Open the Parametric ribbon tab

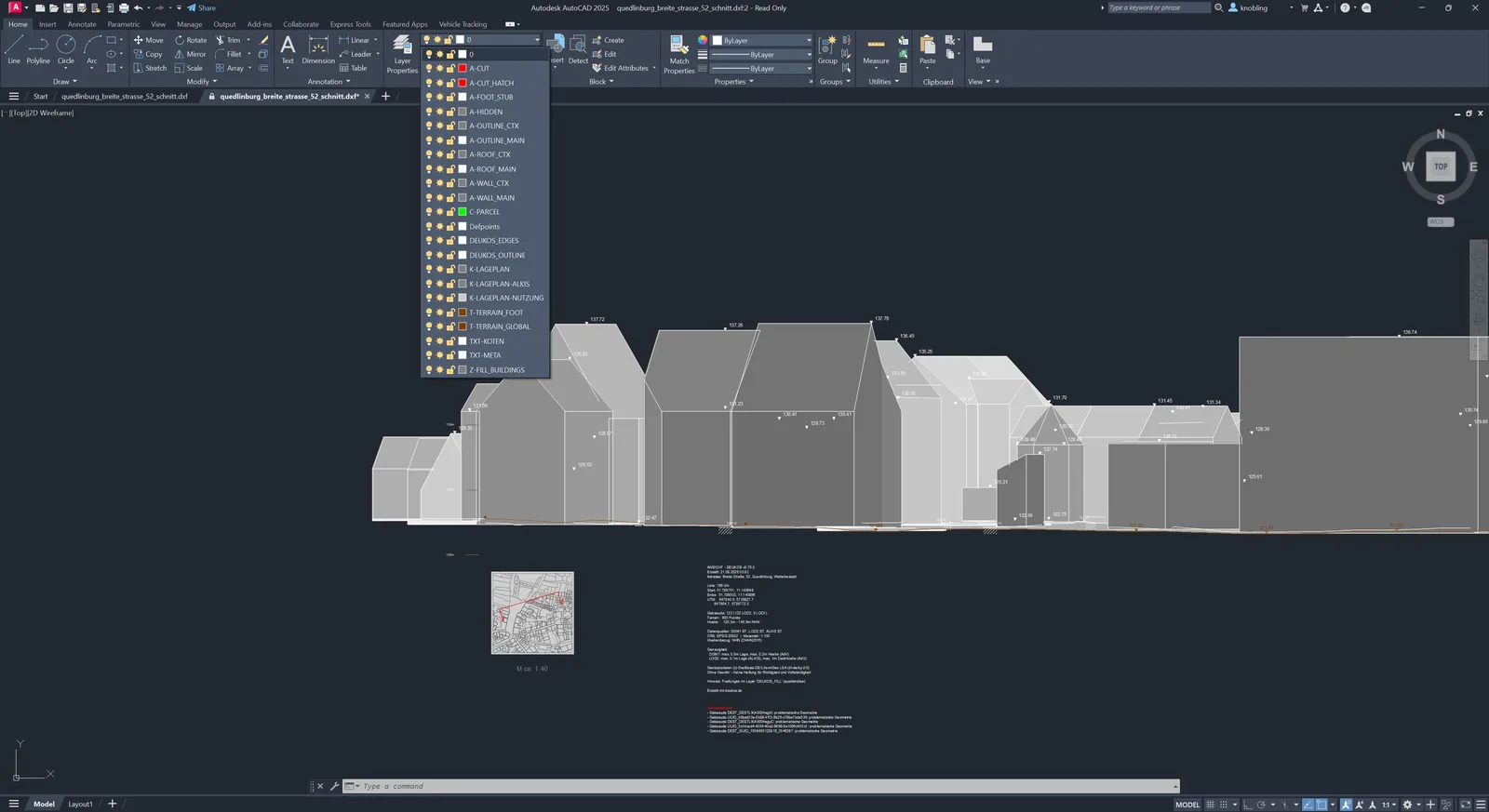point(124,24)
